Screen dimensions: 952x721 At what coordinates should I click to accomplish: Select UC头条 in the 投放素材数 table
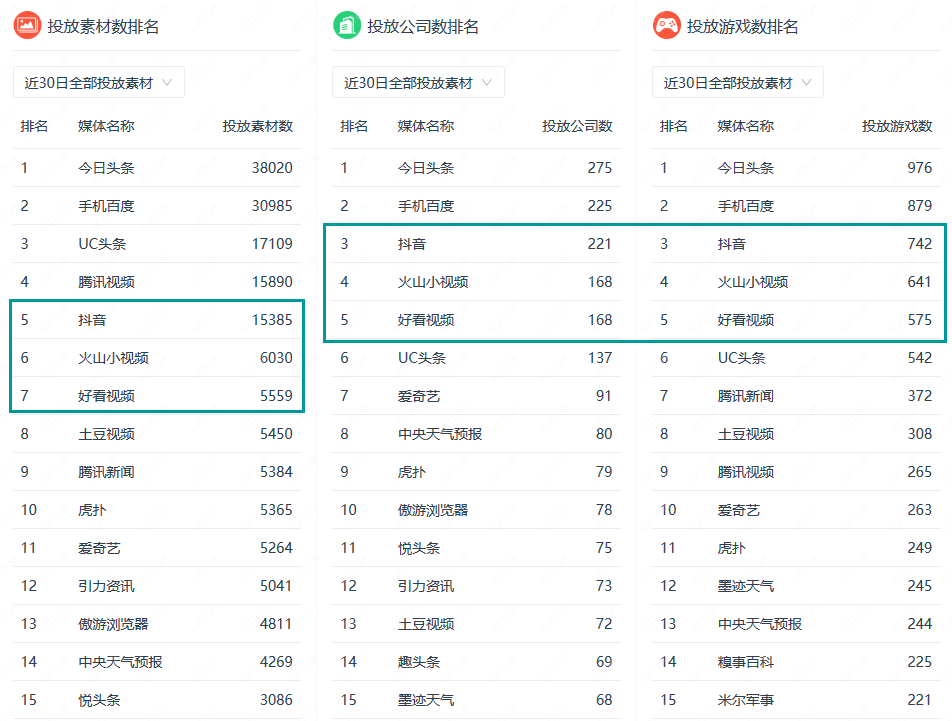(x=102, y=244)
